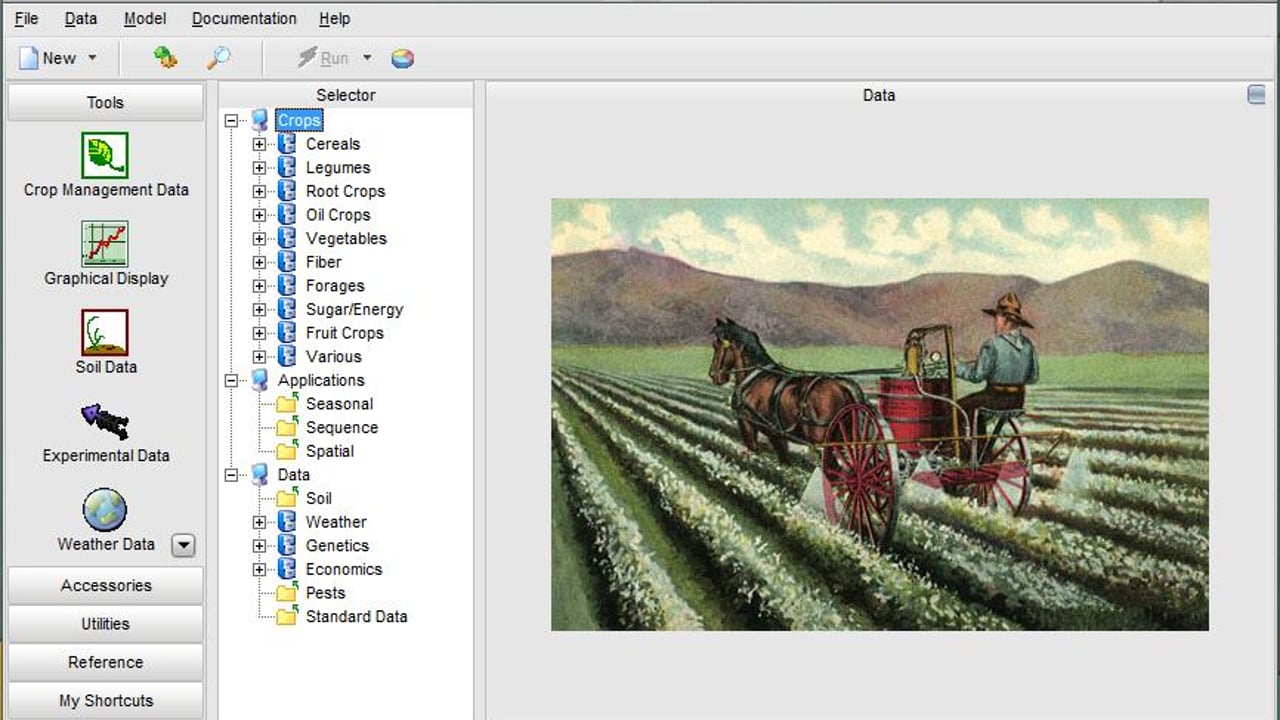Open the Help menu
The image size is (1280, 720).
pos(335,18)
